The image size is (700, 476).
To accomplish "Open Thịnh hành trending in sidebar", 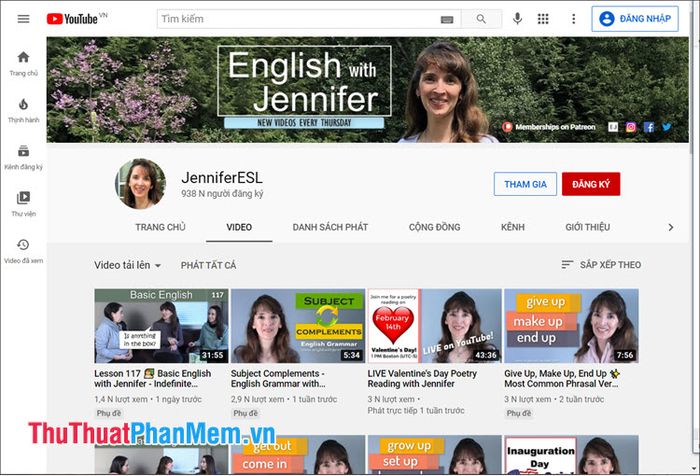I will coord(23,111).
